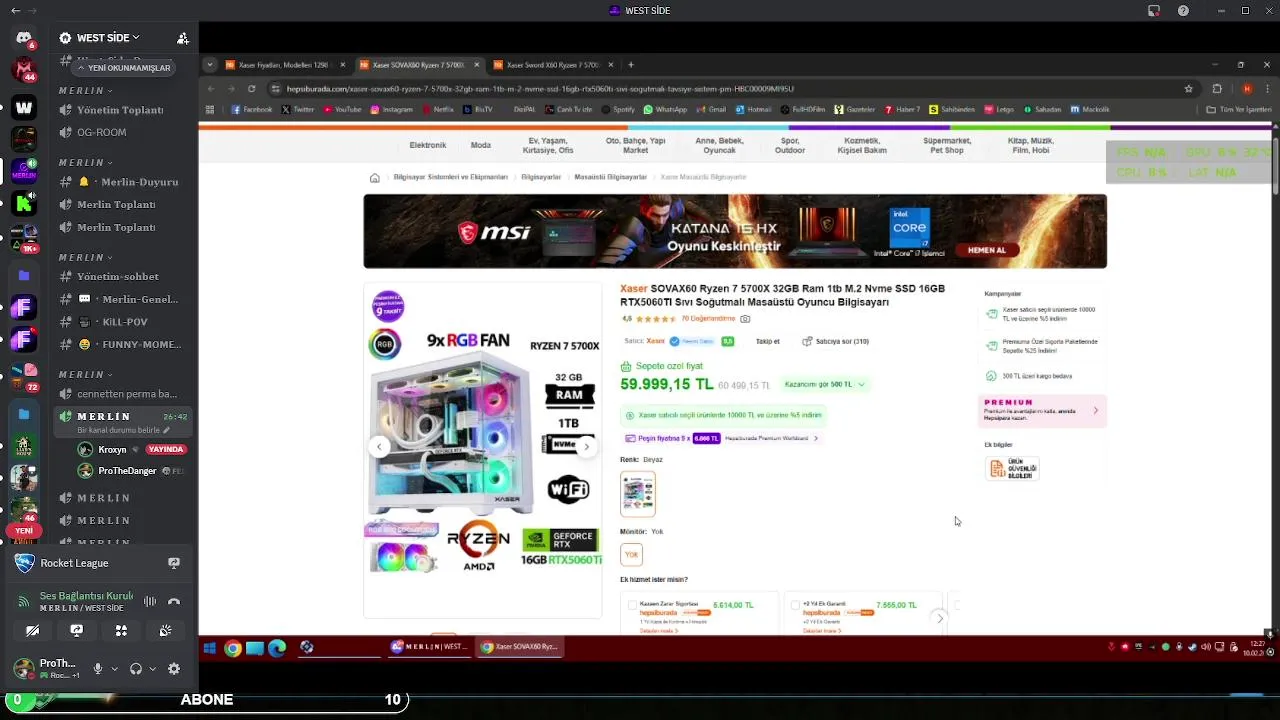This screenshot has height=720, width=1280.
Task: Check the Kazaen Zarar Sigortası 6.614,00 TL option
Action: pyautogui.click(x=632, y=605)
